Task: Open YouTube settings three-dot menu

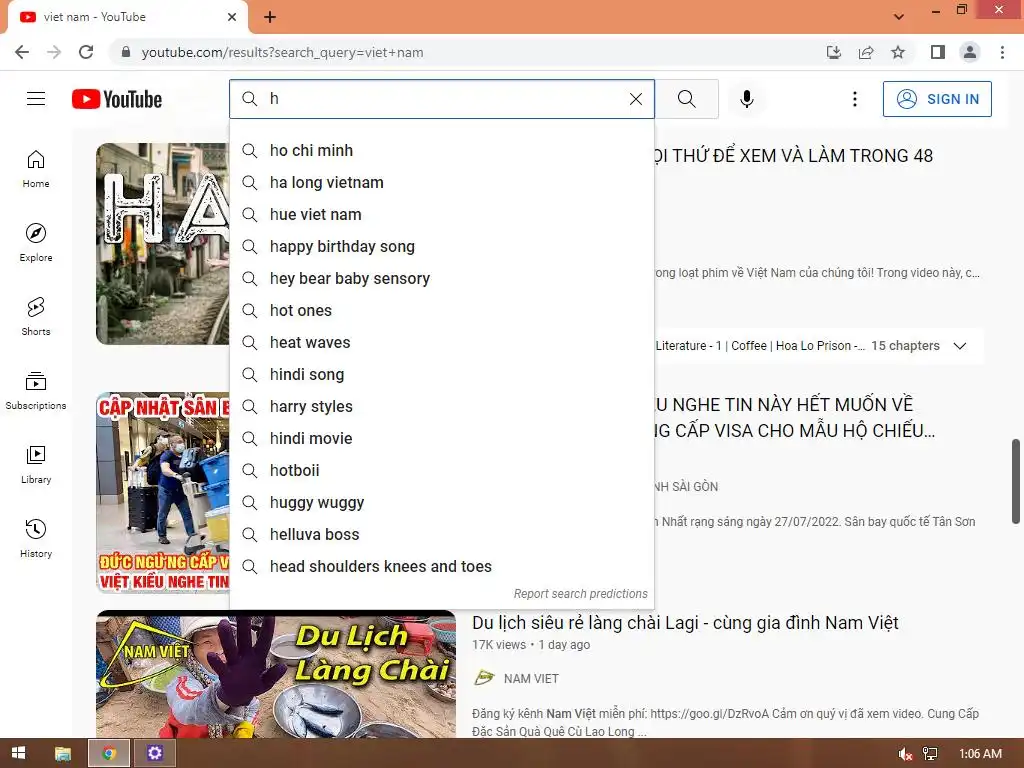Action: 854,99
